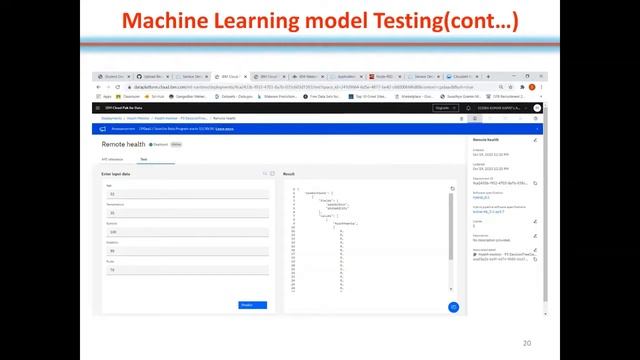640x360 pixels.
Task: Open Learn more link in announcement banner
Action: pos(224,129)
